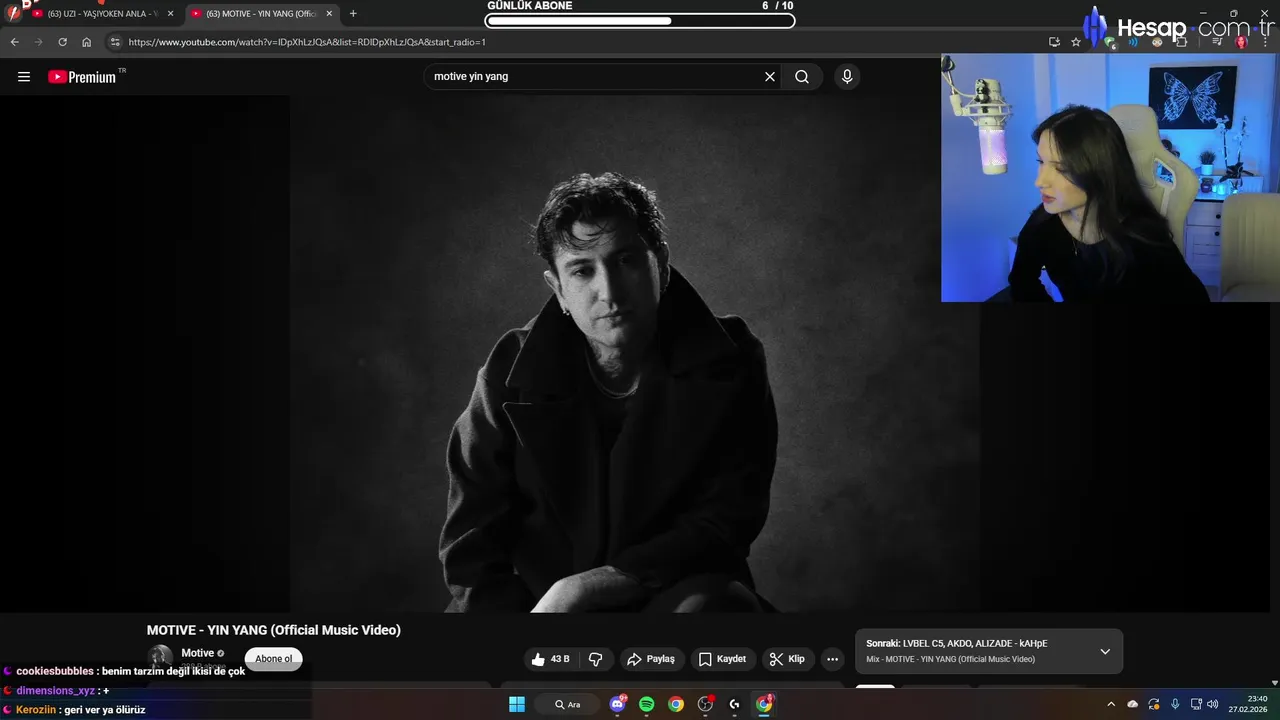Open the Motive channel name link
This screenshot has height=720, width=1280.
click(198, 653)
